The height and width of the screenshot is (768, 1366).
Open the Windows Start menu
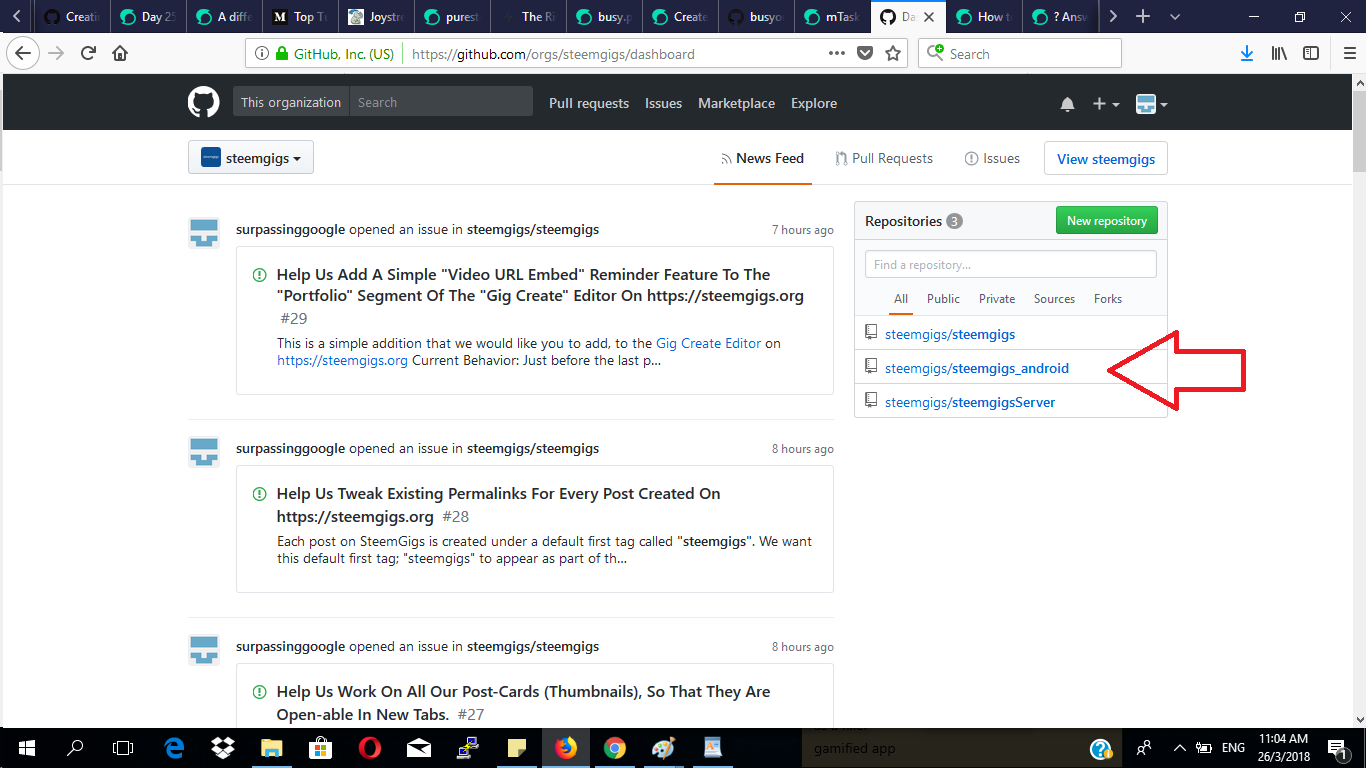26,748
